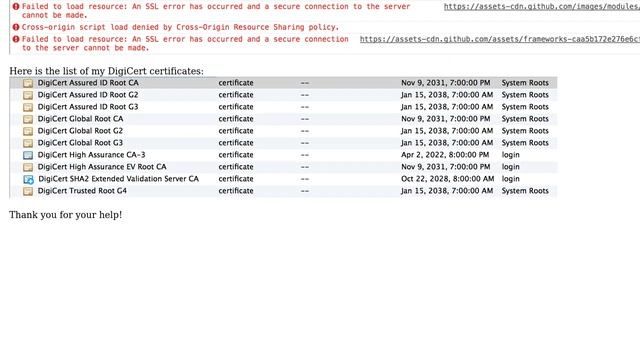Screen dimensions: 640x360
Task: Click System Roots in the DigiCert Trusted Root G4 row
Action: click(x=525, y=191)
